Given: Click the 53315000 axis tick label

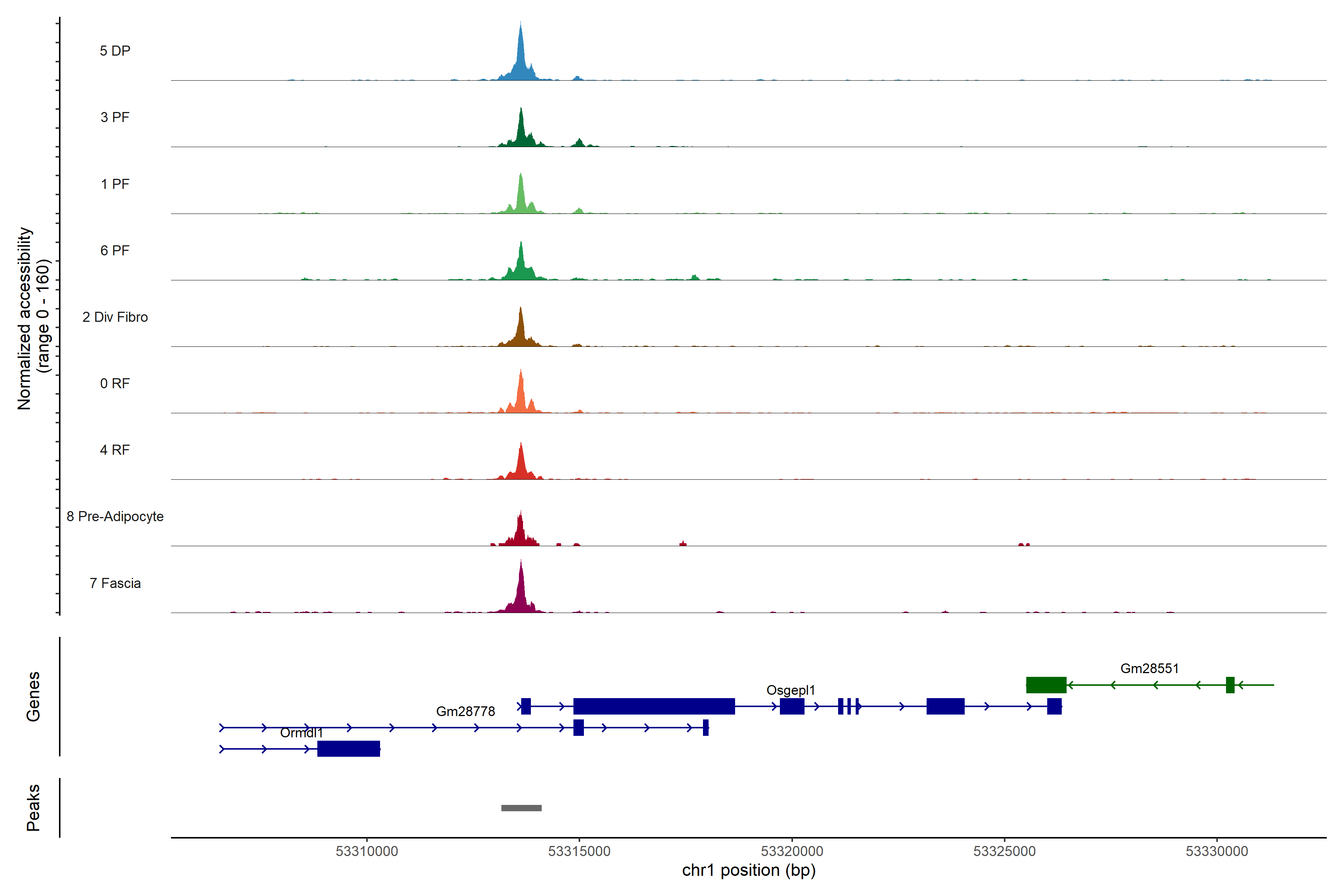Looking at the screenshot, I should click(579, 851).
